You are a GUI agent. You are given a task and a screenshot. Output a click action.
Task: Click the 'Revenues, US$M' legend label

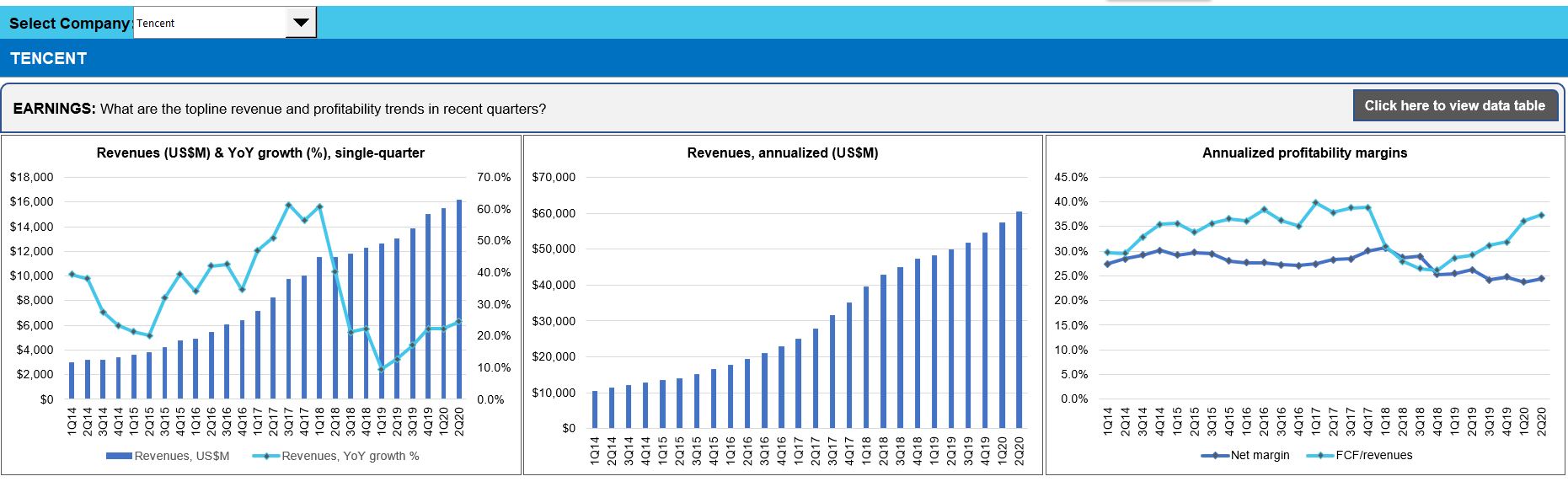coord(181,456)
